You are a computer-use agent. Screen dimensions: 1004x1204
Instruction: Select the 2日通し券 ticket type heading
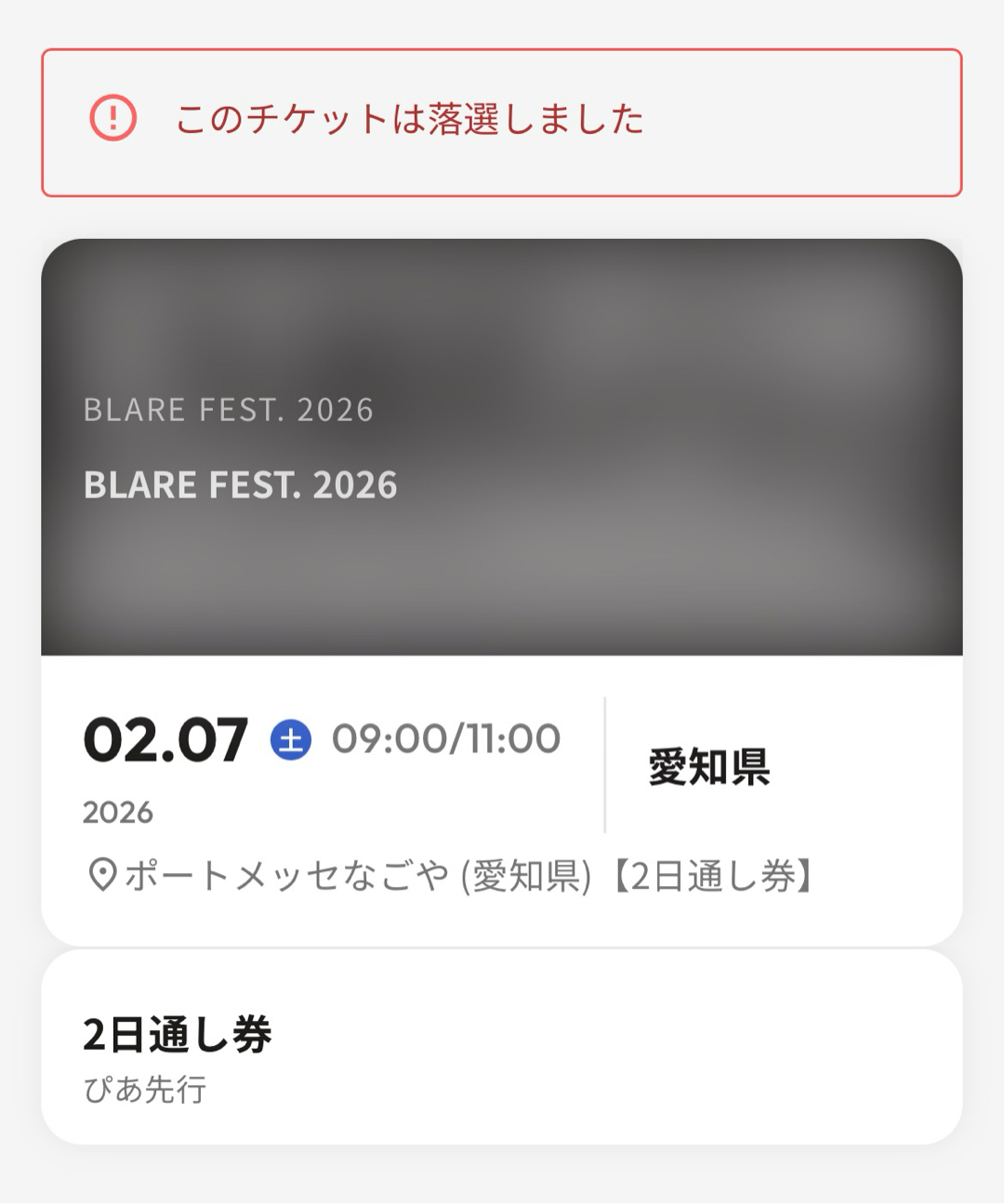178,1035
